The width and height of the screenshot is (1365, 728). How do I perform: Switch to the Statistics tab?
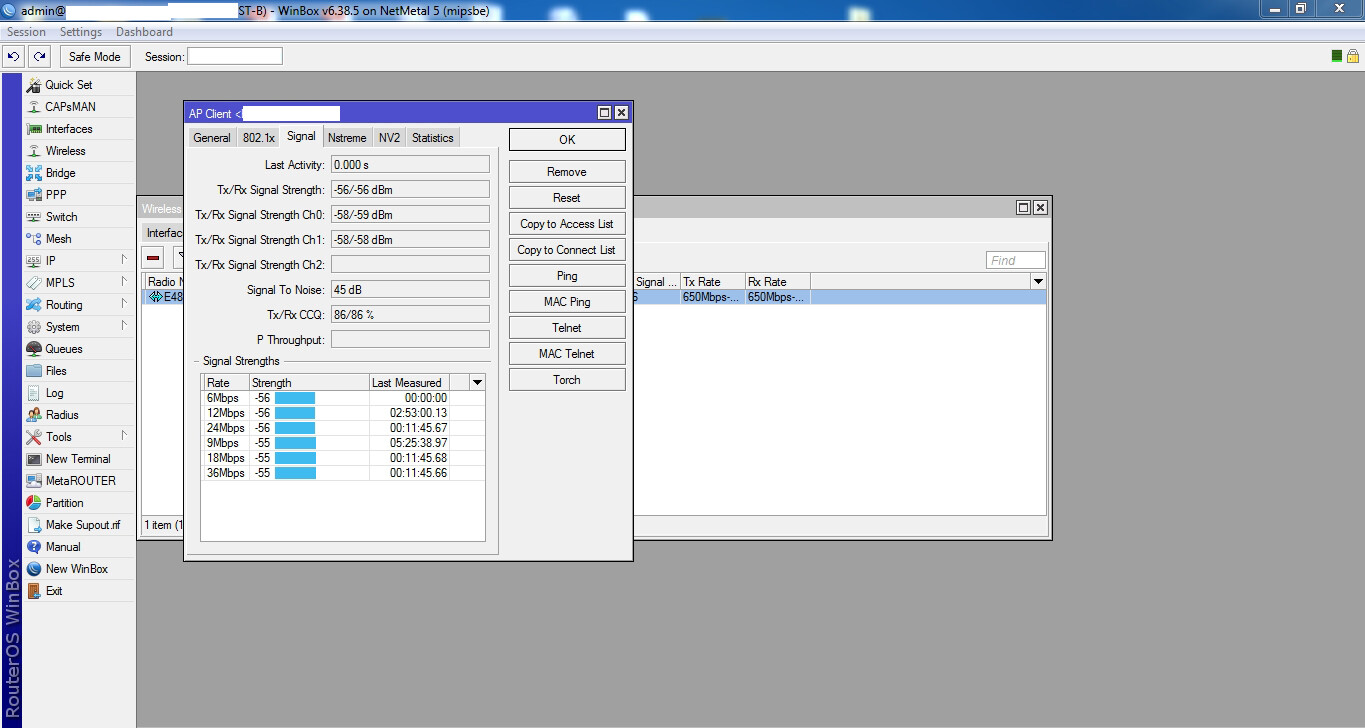coord(433,138)
